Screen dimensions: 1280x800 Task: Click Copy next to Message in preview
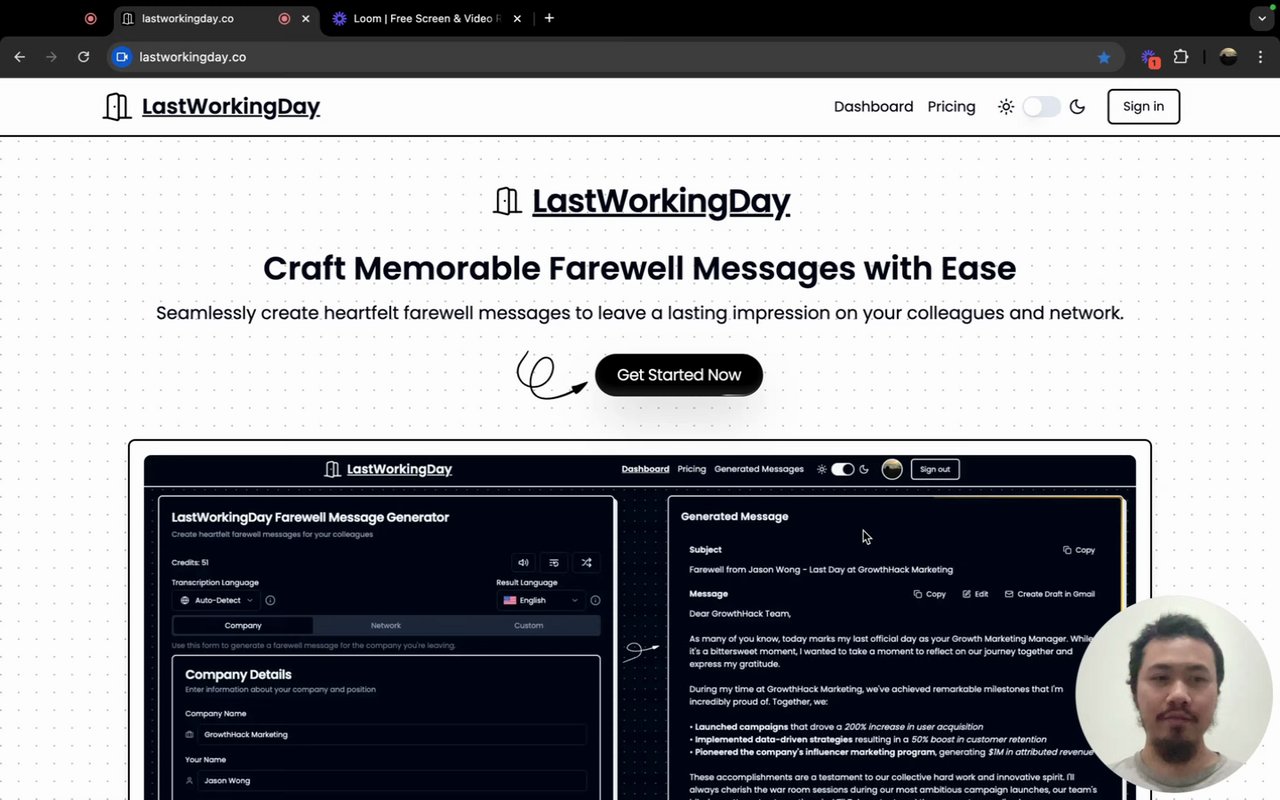click(930, 594)
